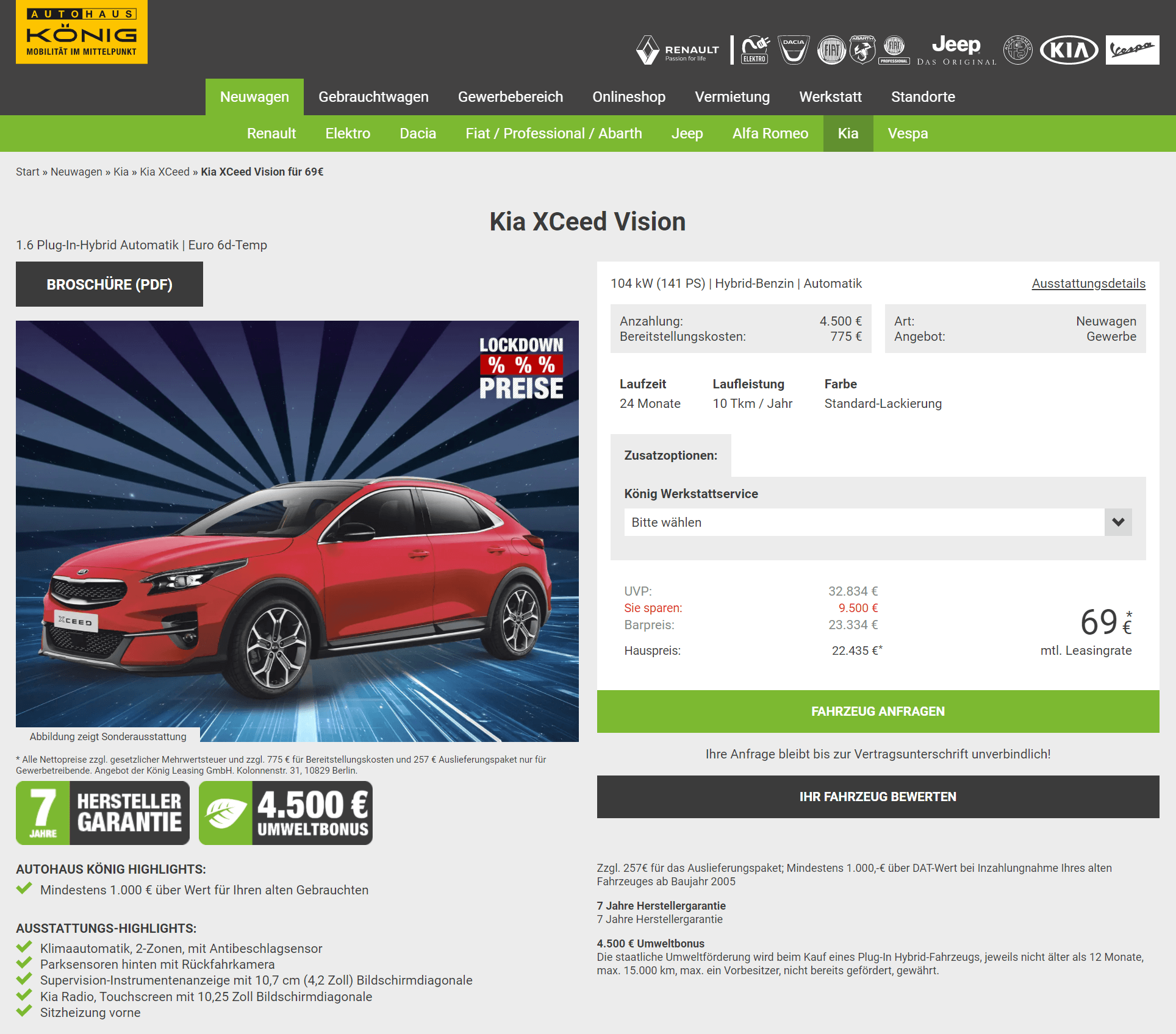
Task: Click 104 kW (141 PS) spec line
Action: point(736,283)
